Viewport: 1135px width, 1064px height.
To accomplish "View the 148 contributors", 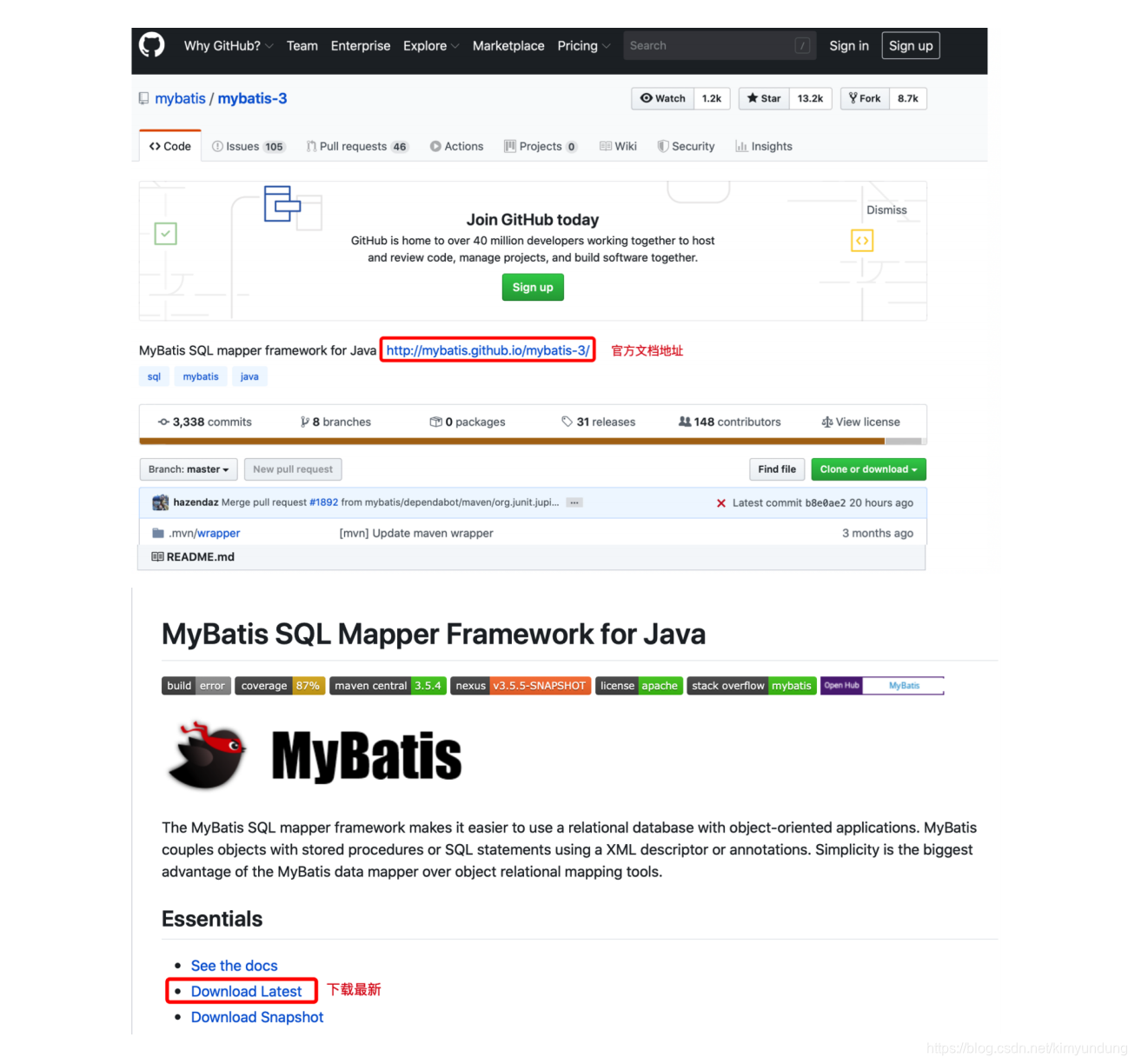I will tap(730, 422).
